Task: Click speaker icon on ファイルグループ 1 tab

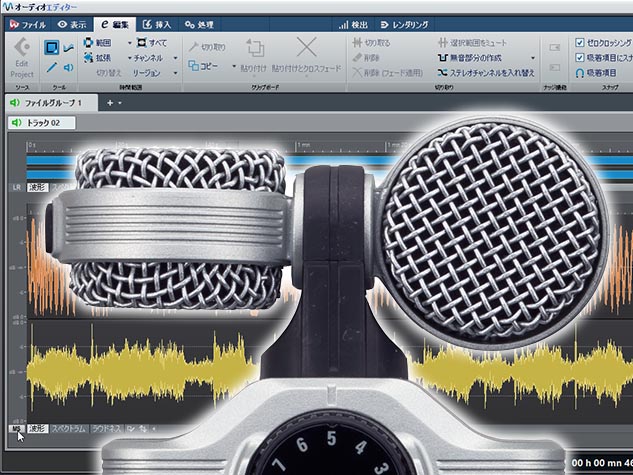Action: (x=15, y=103)
